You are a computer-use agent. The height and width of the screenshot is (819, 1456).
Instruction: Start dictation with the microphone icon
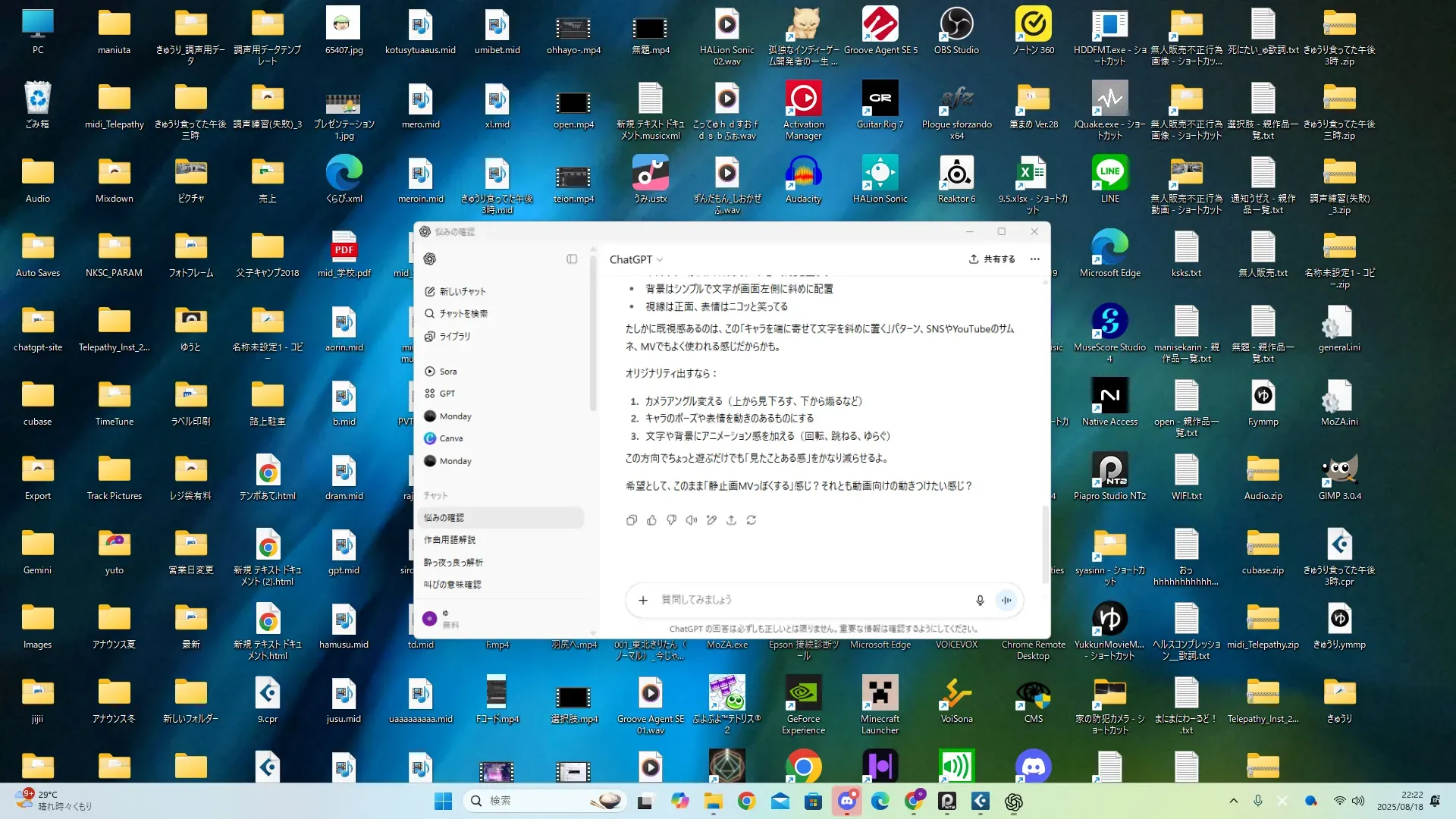click(x=980, y=600)
